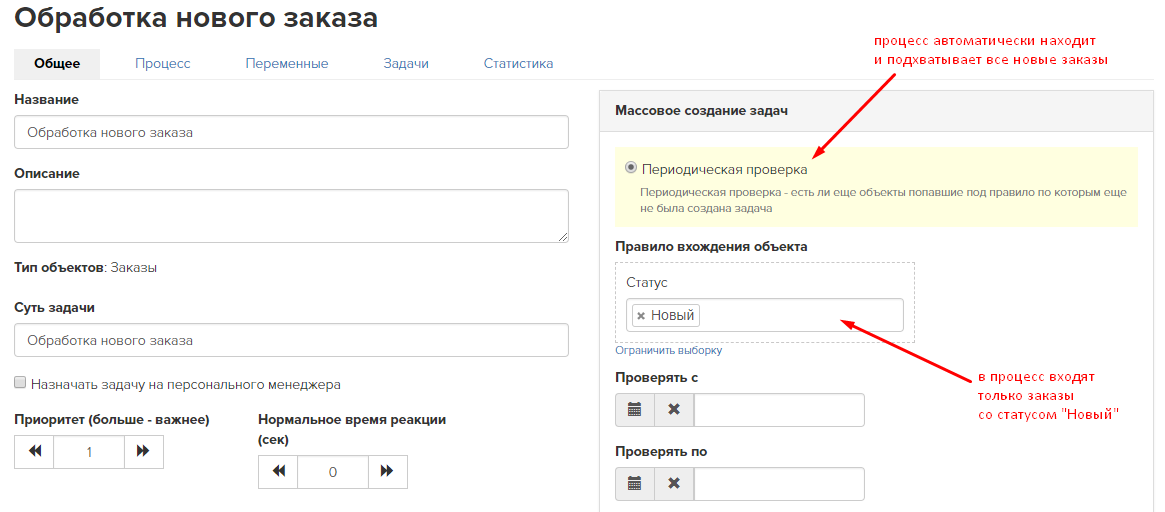Select the Периодическая проверка radio option

(x=632, y=168)
